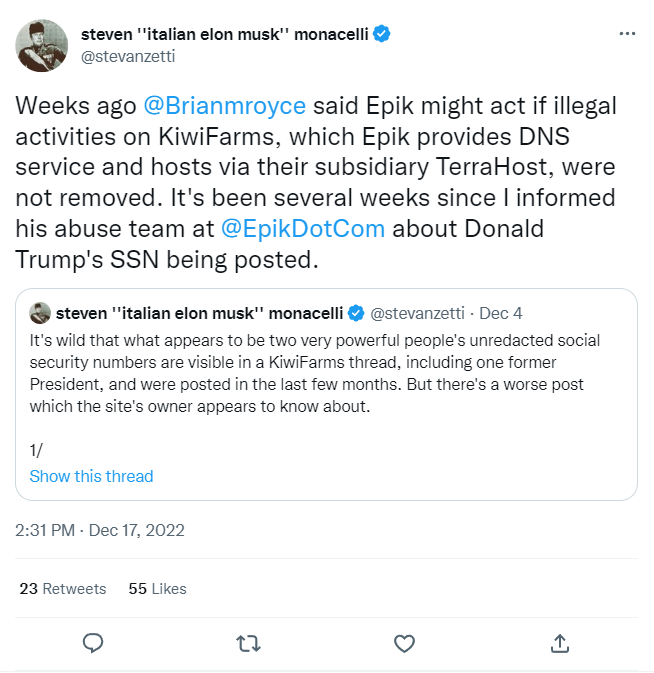Open the quoted tweet text body

tap(315, 373)
